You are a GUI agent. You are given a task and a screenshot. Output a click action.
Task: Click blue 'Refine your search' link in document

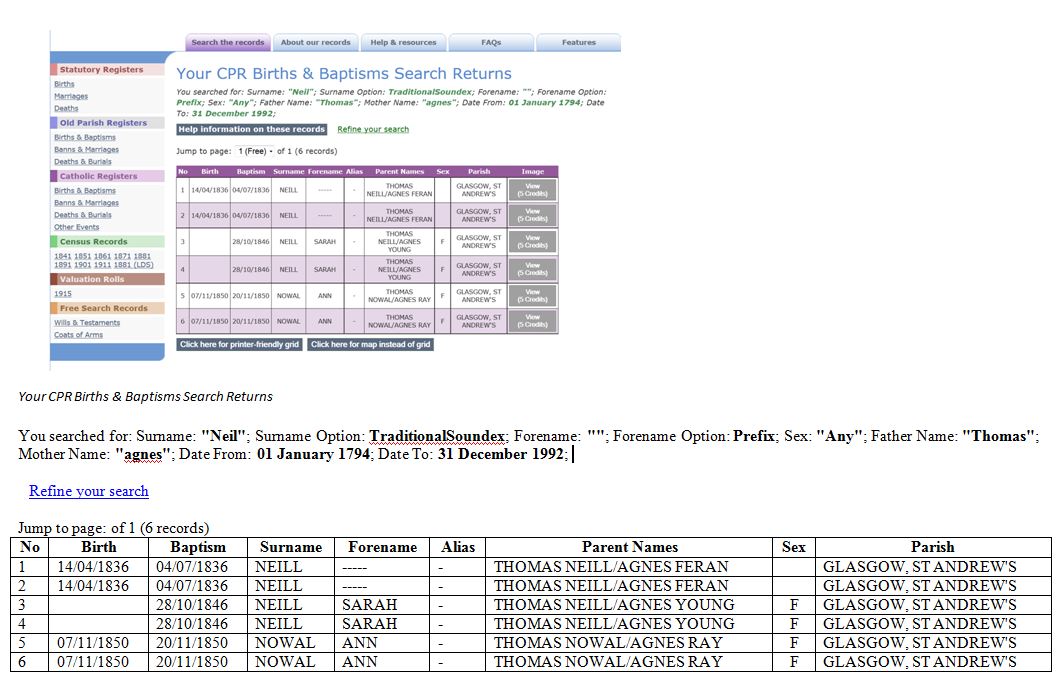tap(89, 491)
